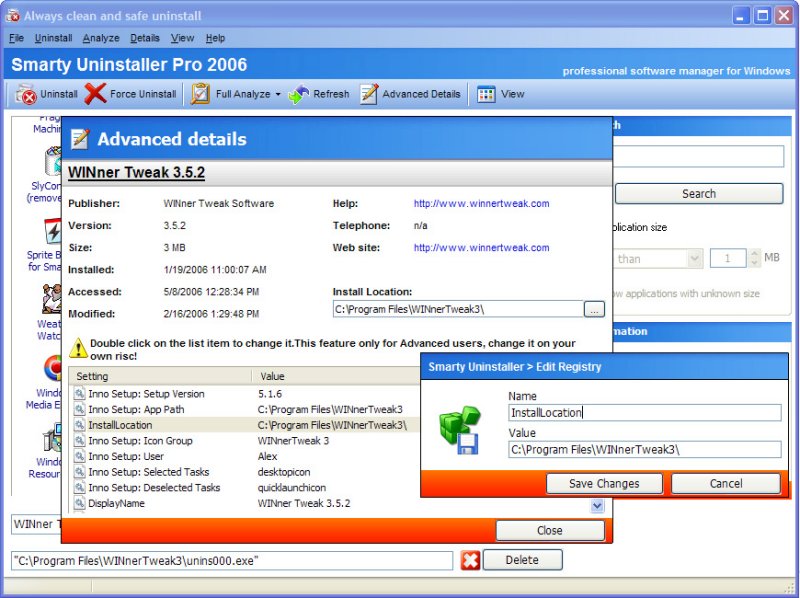Click the red X icon beside Delete
The width and height of the screenshot is (800, 598).
point(470,560)
